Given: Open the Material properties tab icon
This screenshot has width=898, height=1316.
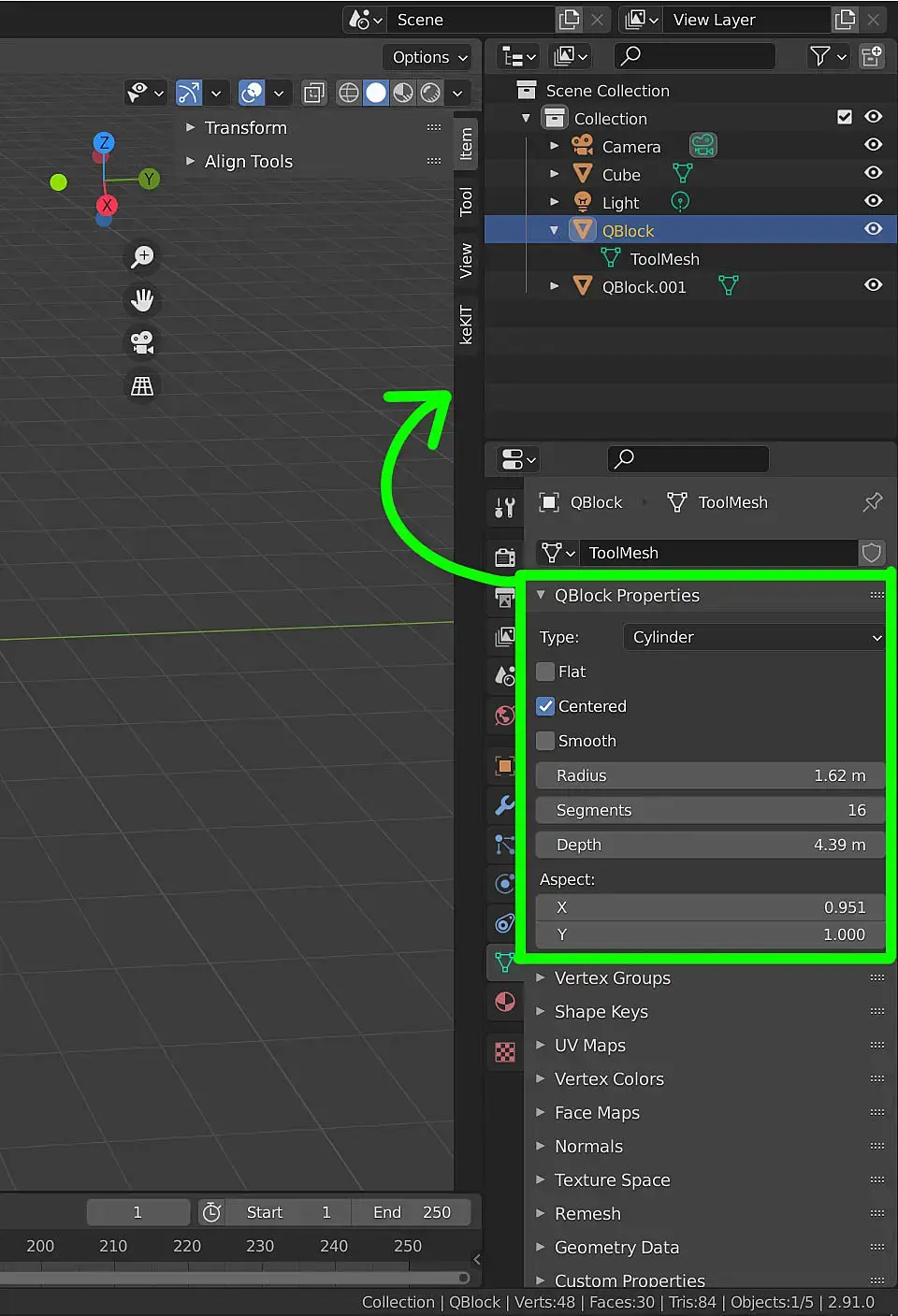Looking at the screenshot, I should (x=505, y=1002).
